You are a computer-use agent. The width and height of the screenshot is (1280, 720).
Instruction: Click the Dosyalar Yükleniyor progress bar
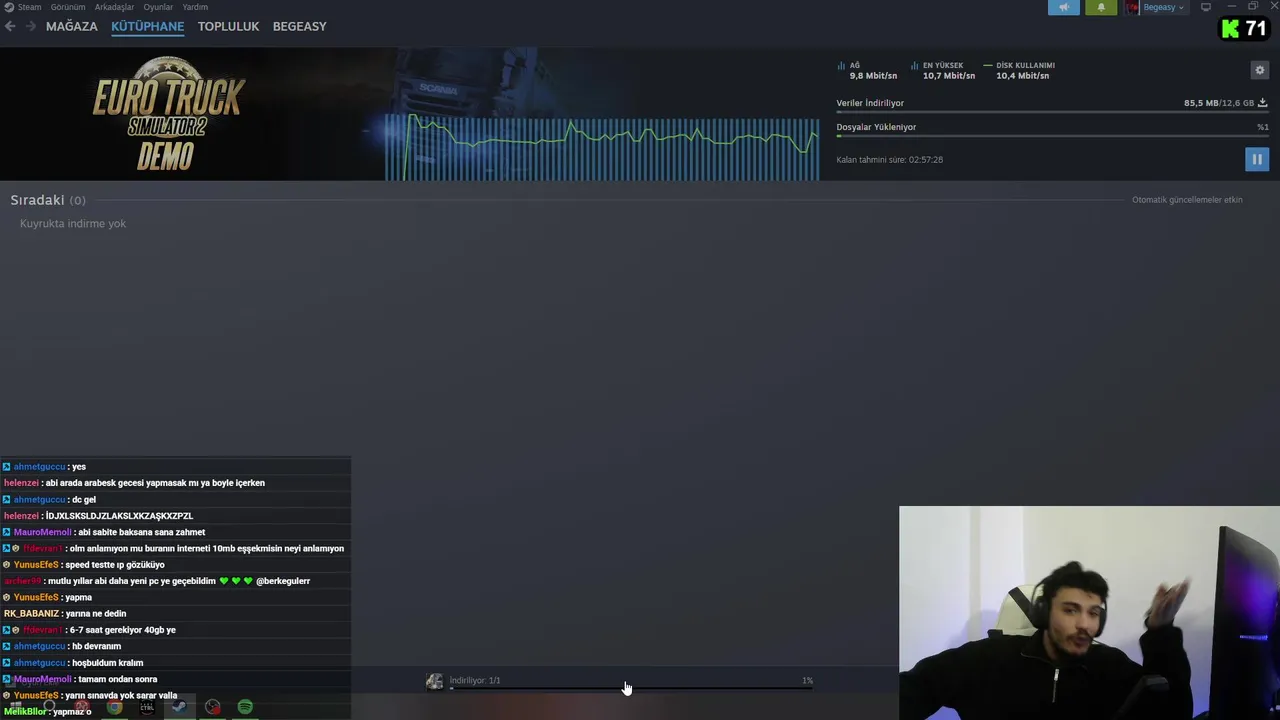(1052, 136)
